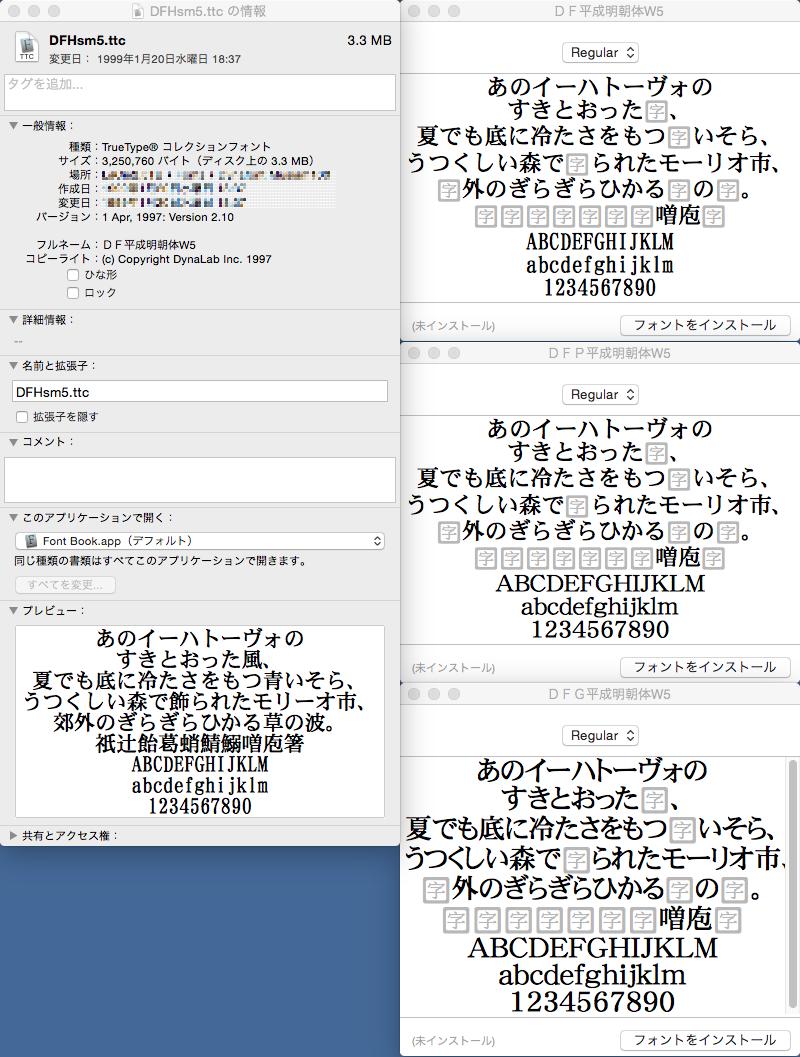
Task: Open the Font Book.app default application dropdown
Action: (x=200, y=541)
